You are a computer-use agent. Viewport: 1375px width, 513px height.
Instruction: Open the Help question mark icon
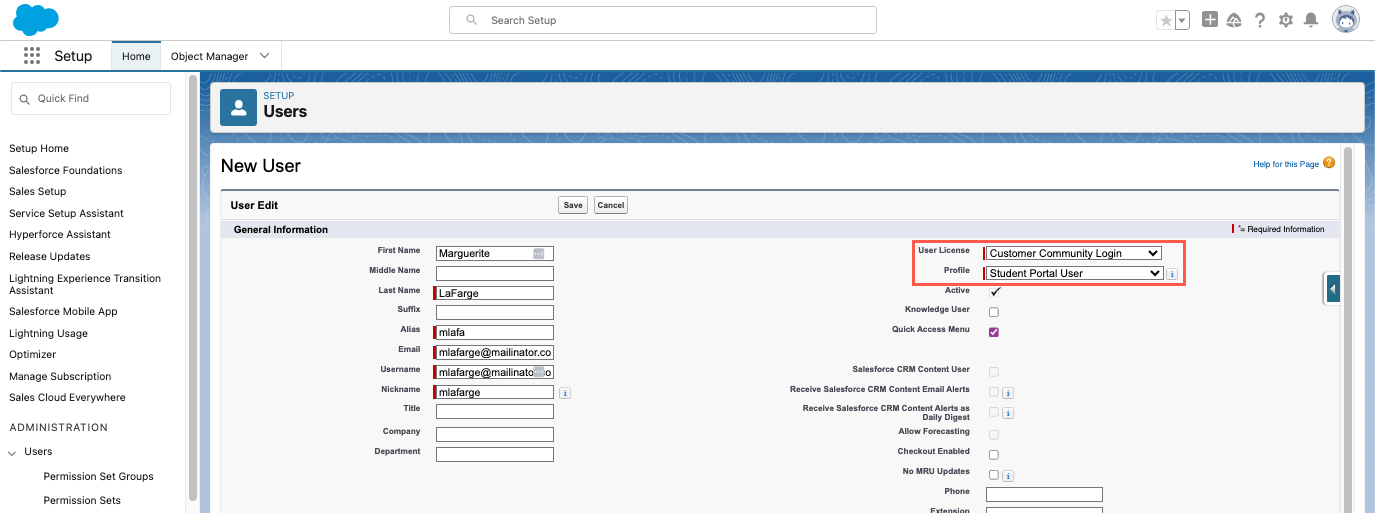click(1260, 20)
